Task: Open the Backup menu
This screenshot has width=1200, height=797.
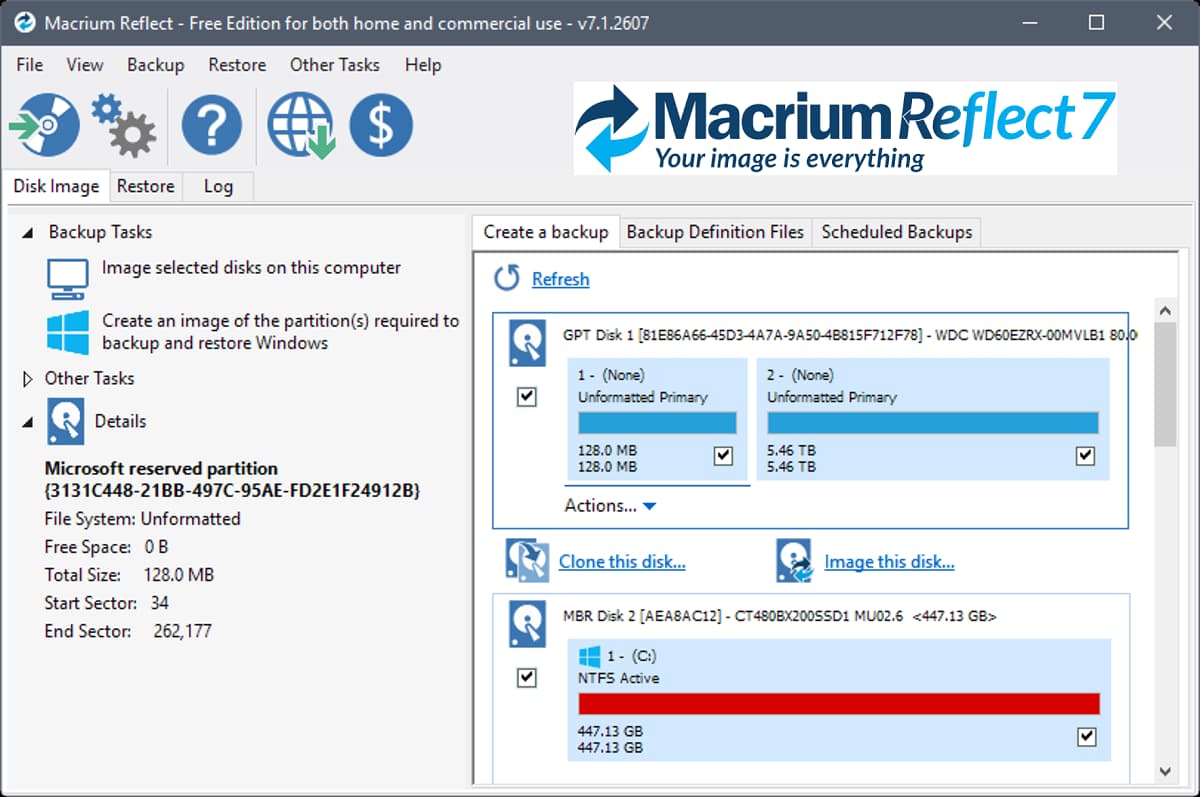Action: (x=155, y=64)
